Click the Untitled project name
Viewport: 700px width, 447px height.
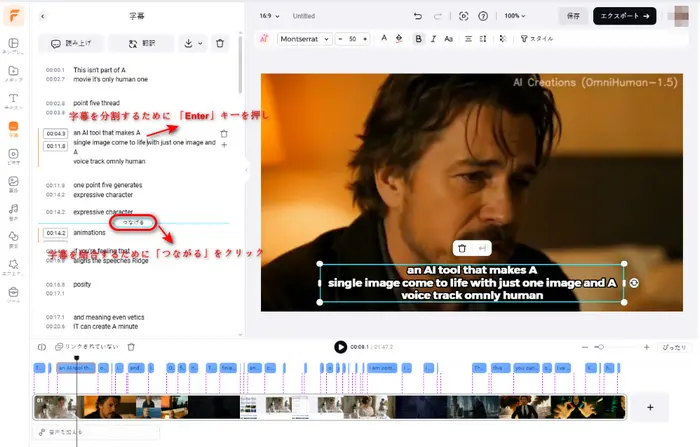click(x=304, y=16)
